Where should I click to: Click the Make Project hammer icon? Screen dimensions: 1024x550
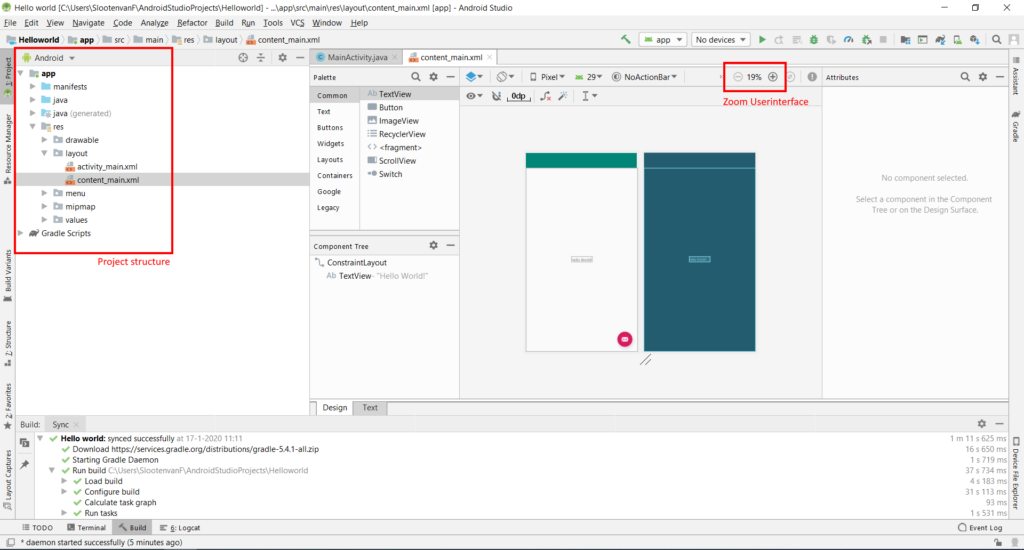click(x=626, y=39)
